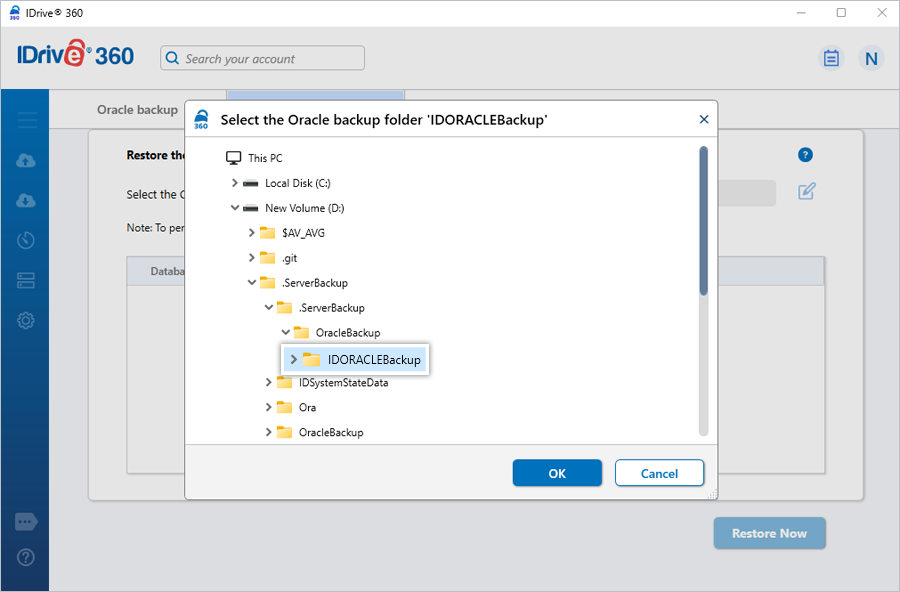Select the Ora folder in tree
Viewport: 900px width, 592px height.
(x=308, y=408)
